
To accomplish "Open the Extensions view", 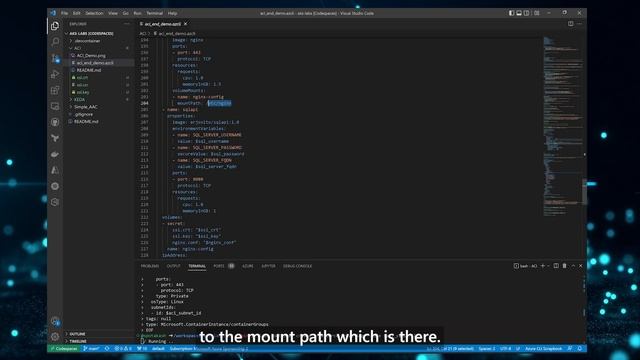I will point(55,90).
